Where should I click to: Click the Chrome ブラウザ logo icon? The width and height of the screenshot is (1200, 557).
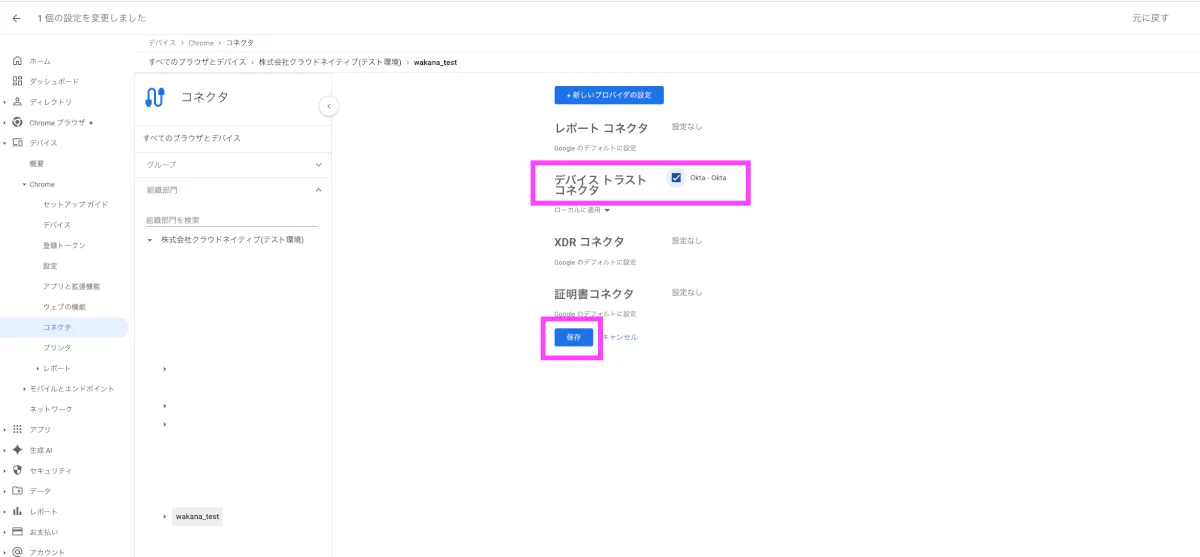pyautogui.click(x=17, y=122)
